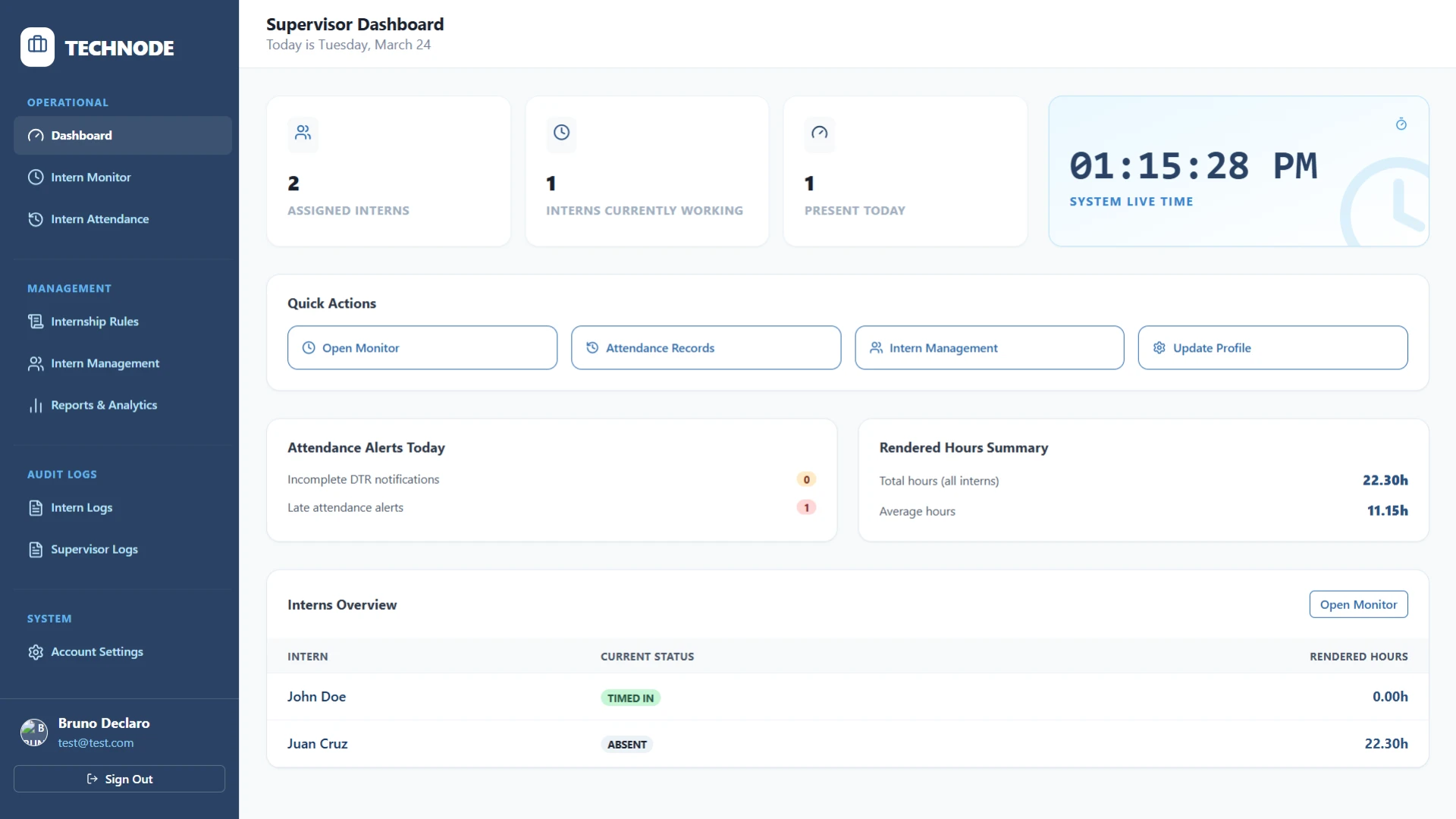The height and width of the screenshot is (819, 1456).
Task: Click the Supervisor Logs file icon
Action: point(36,550)
